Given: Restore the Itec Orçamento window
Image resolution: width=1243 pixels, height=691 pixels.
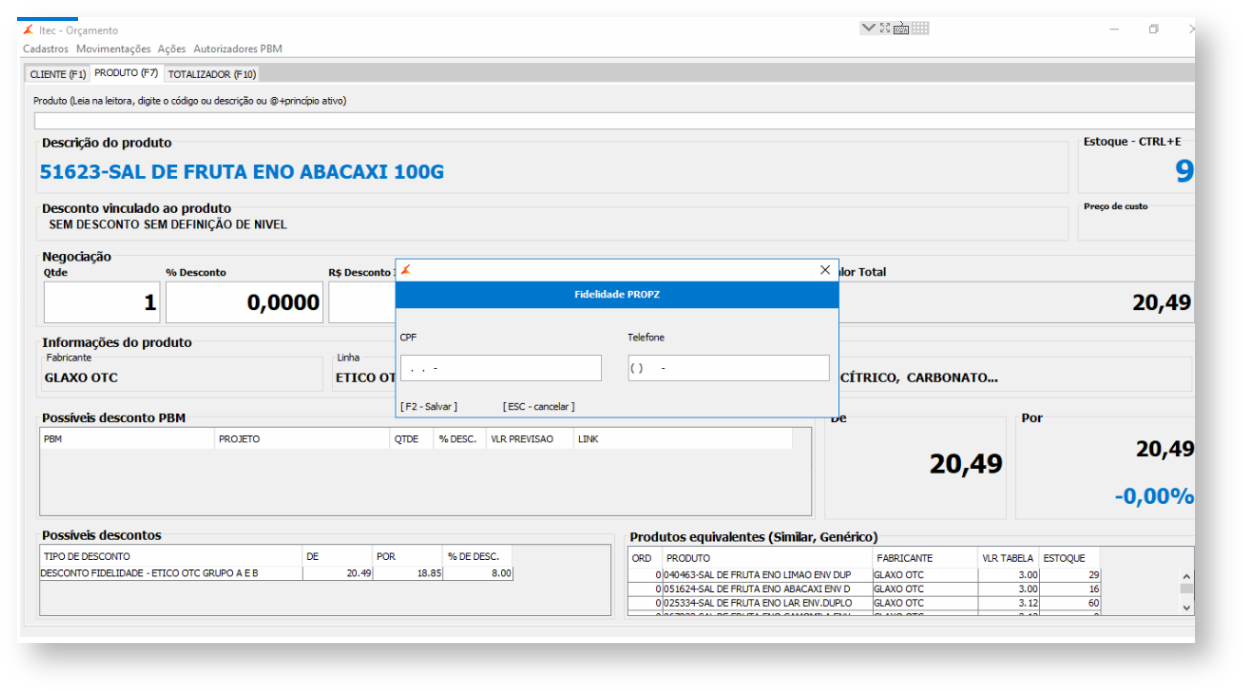Looking at the screenshot, I should tap(1153, 30).
